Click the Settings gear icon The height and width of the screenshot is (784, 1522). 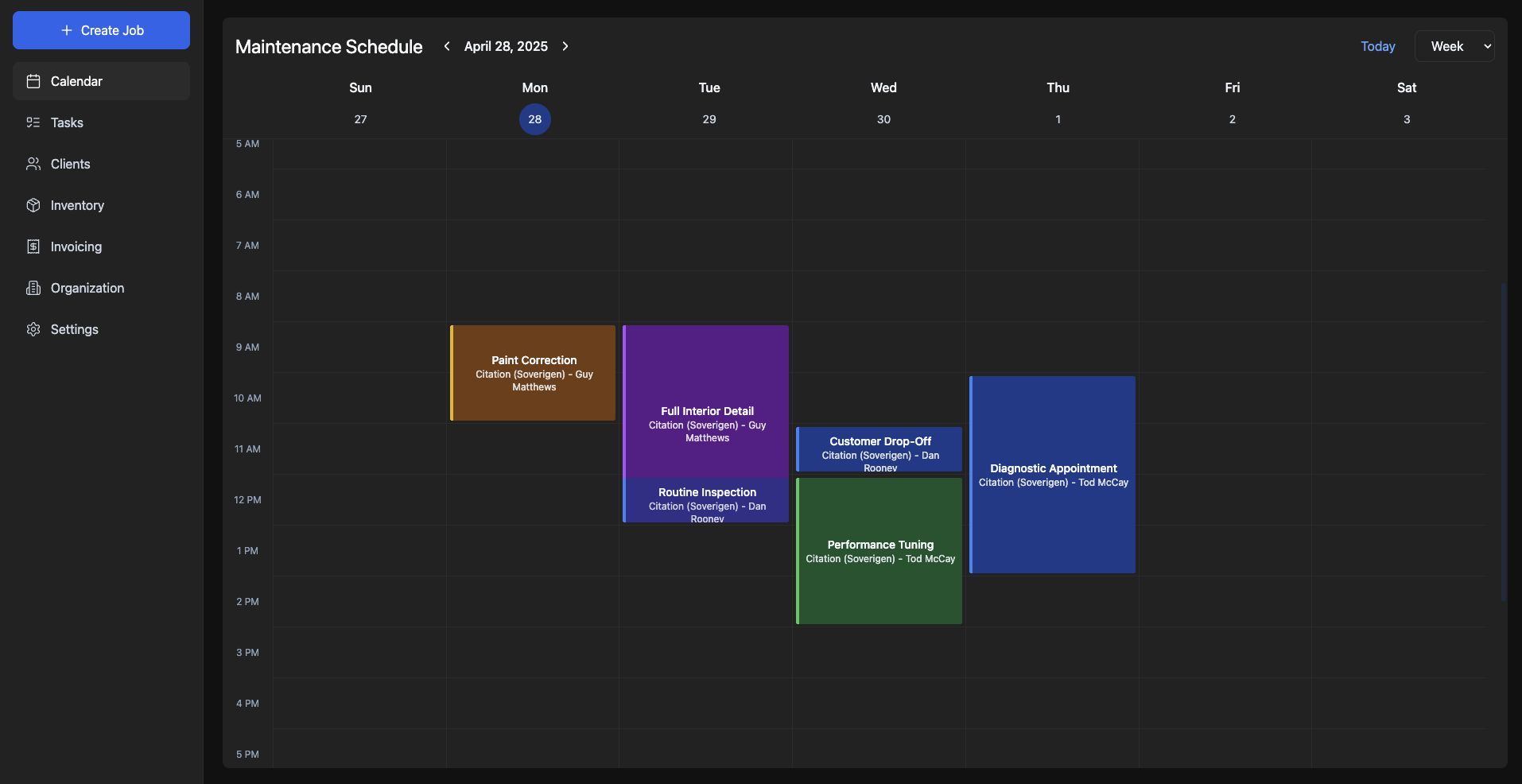tap(33, 329)
